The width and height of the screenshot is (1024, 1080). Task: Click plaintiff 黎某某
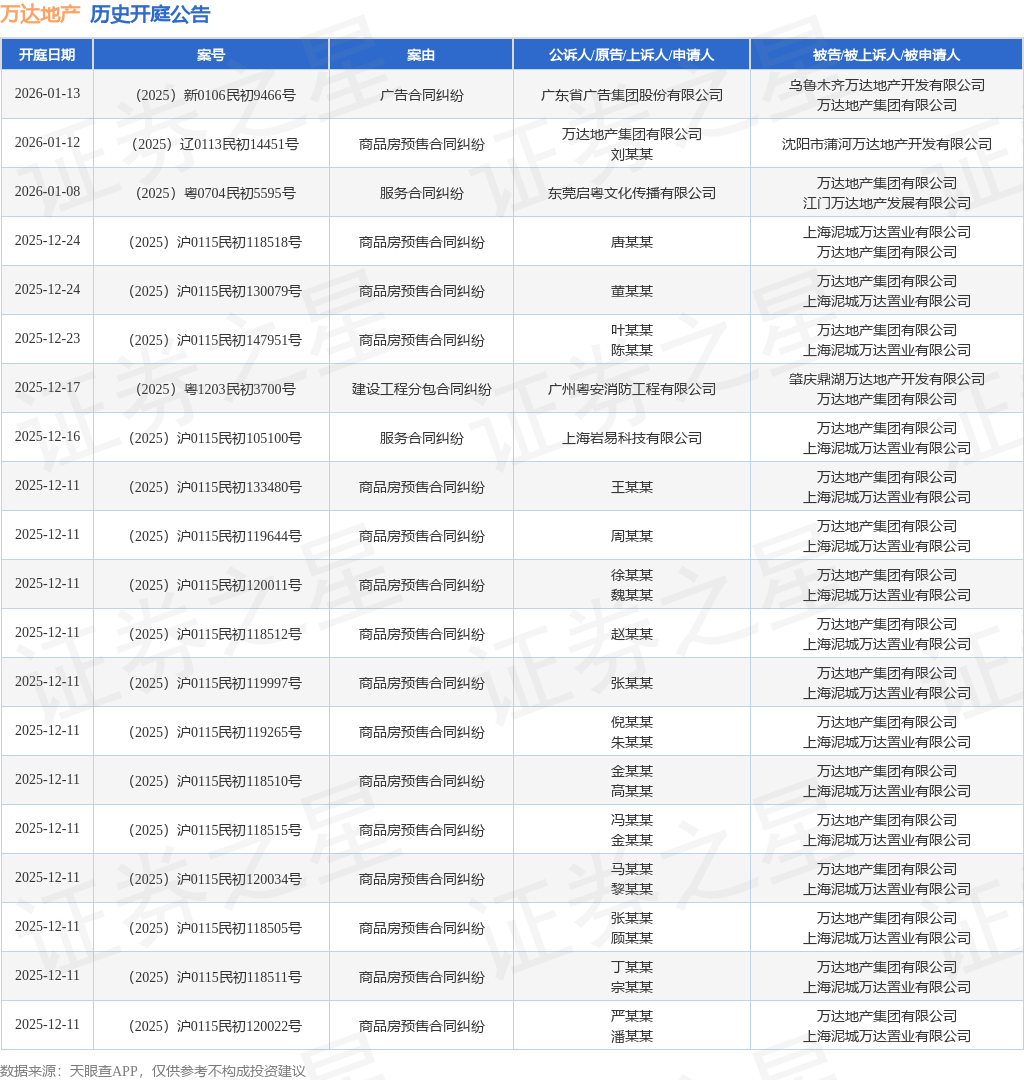coord(631,888)
